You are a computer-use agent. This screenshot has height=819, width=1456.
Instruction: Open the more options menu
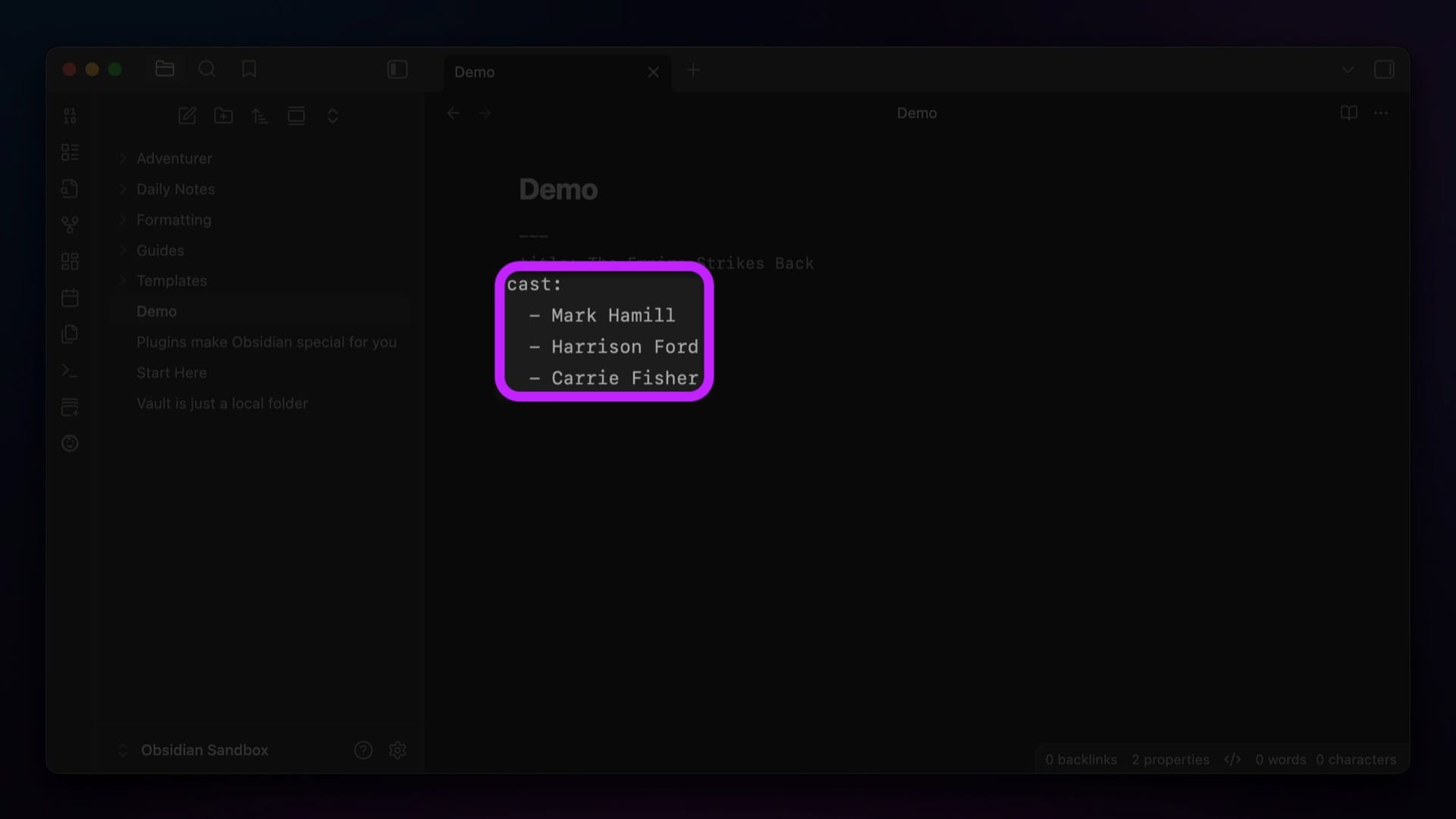(1381, 113)
